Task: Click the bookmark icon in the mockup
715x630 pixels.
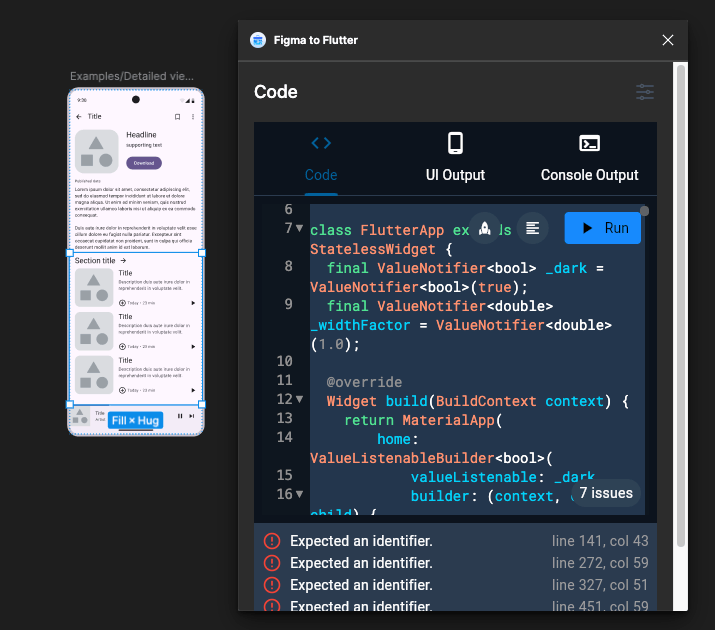Action: pos(177,117)
